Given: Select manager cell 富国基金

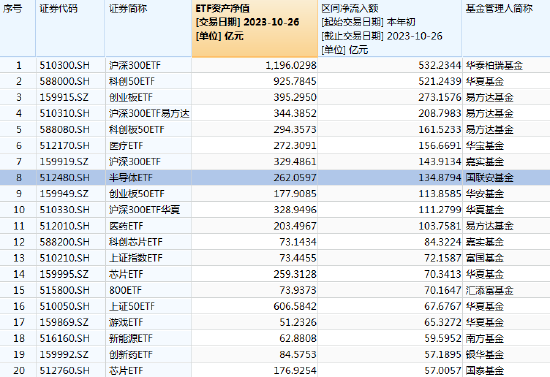Looking at the screenshot, I should (485, 258).
